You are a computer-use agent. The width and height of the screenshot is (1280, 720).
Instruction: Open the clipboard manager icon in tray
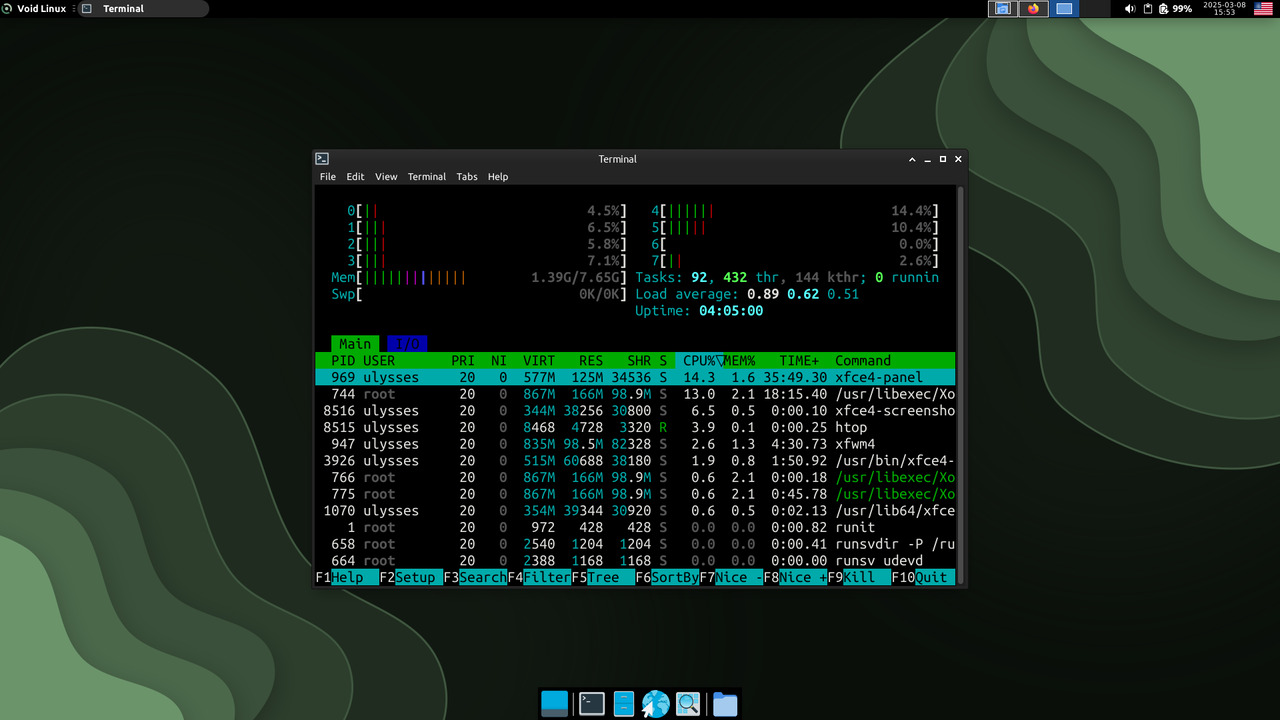pos(1148,9)
